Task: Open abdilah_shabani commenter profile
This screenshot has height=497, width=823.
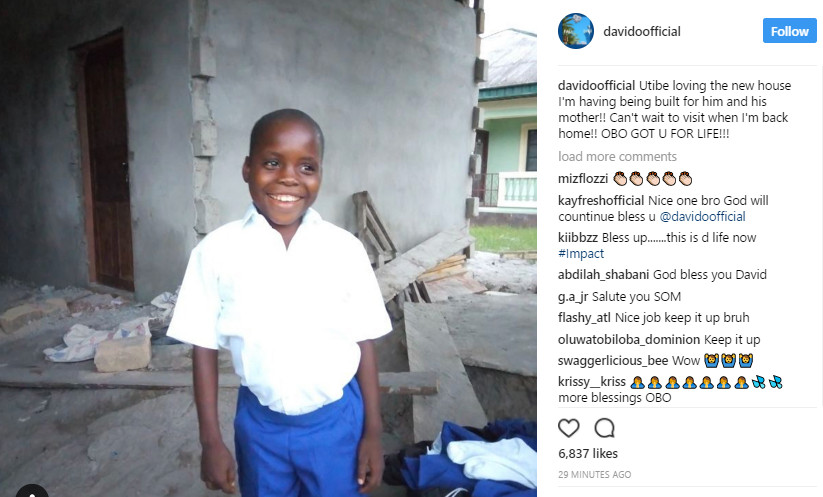Action: pos(604,274)
